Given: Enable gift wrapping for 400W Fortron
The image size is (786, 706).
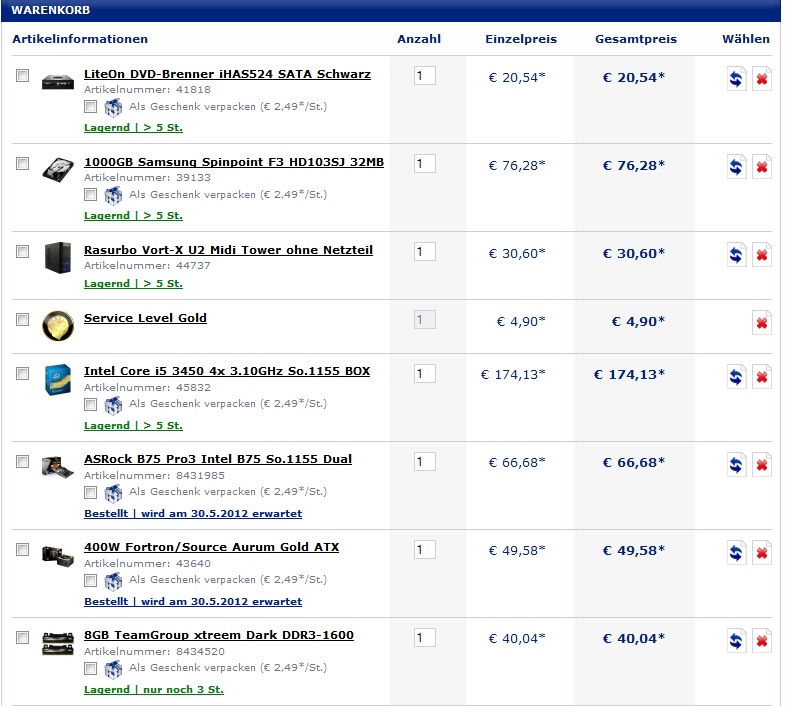Looking at the screenshot, I should click(x=91, y=580).
